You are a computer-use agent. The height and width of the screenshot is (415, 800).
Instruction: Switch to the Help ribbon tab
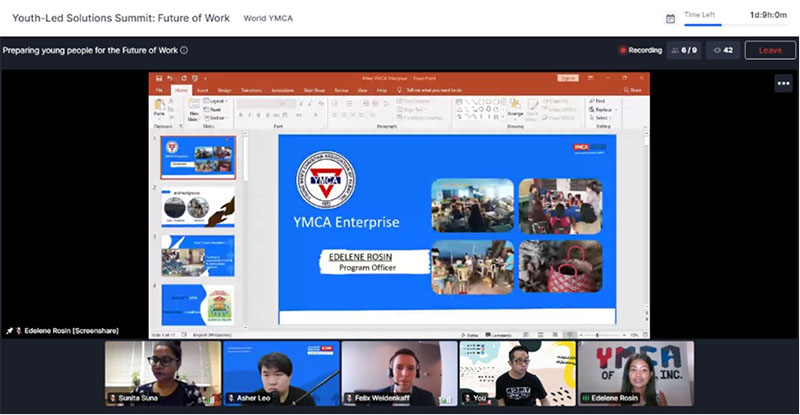381,90
